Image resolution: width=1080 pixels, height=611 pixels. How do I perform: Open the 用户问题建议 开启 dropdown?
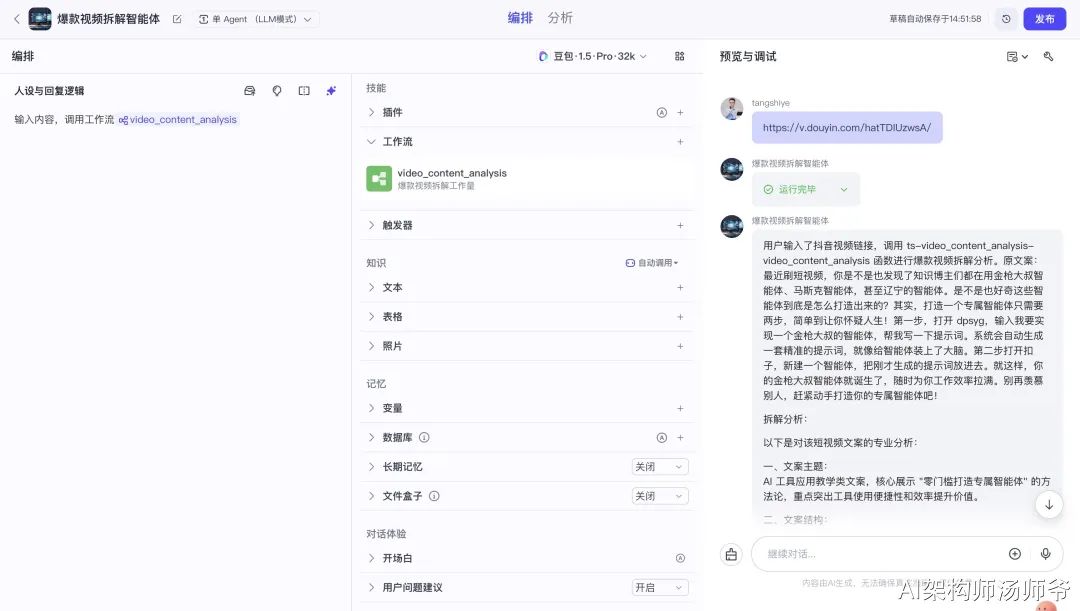(660, 588)
